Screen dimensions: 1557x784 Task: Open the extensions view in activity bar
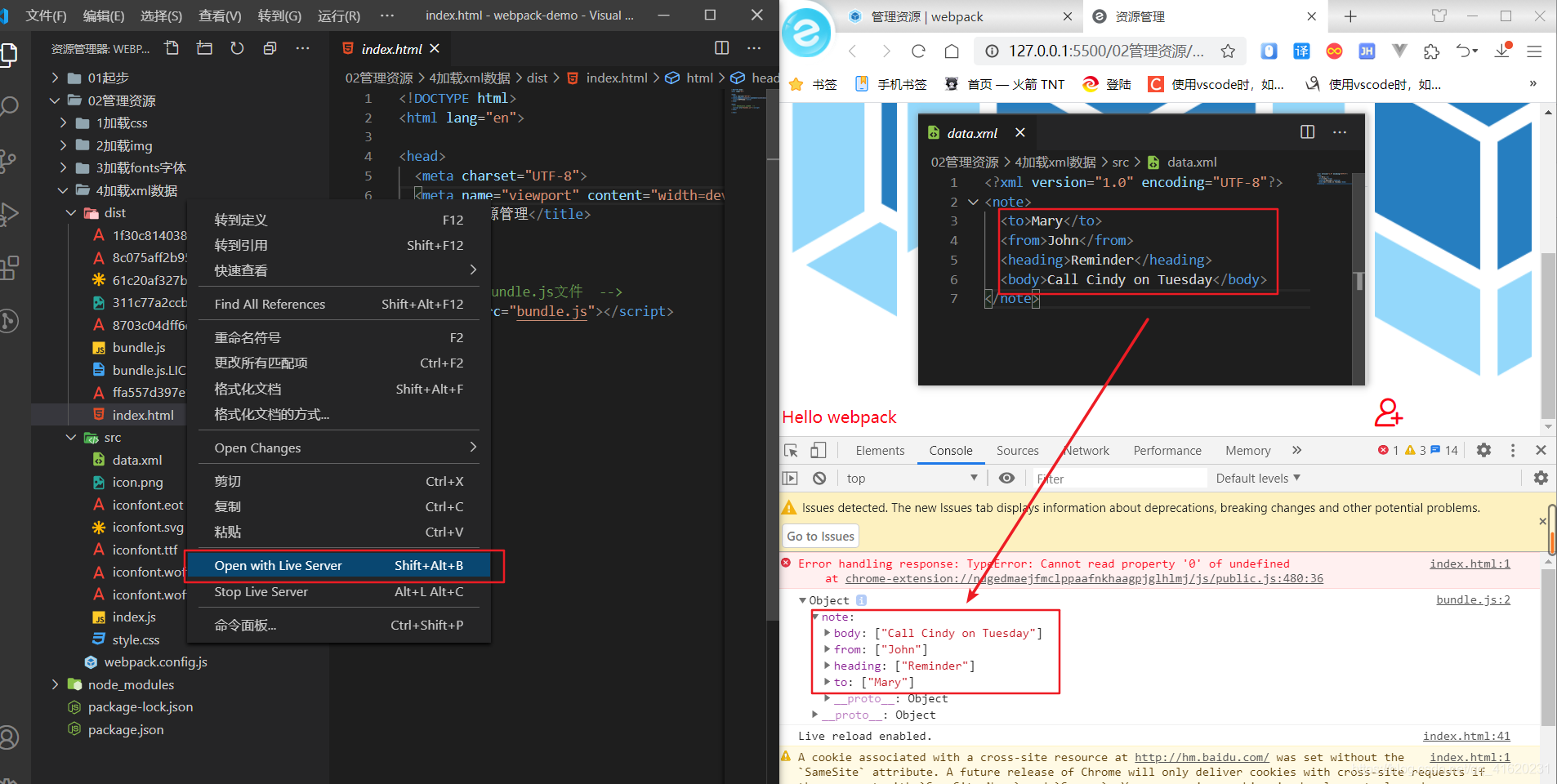(10, 267)
